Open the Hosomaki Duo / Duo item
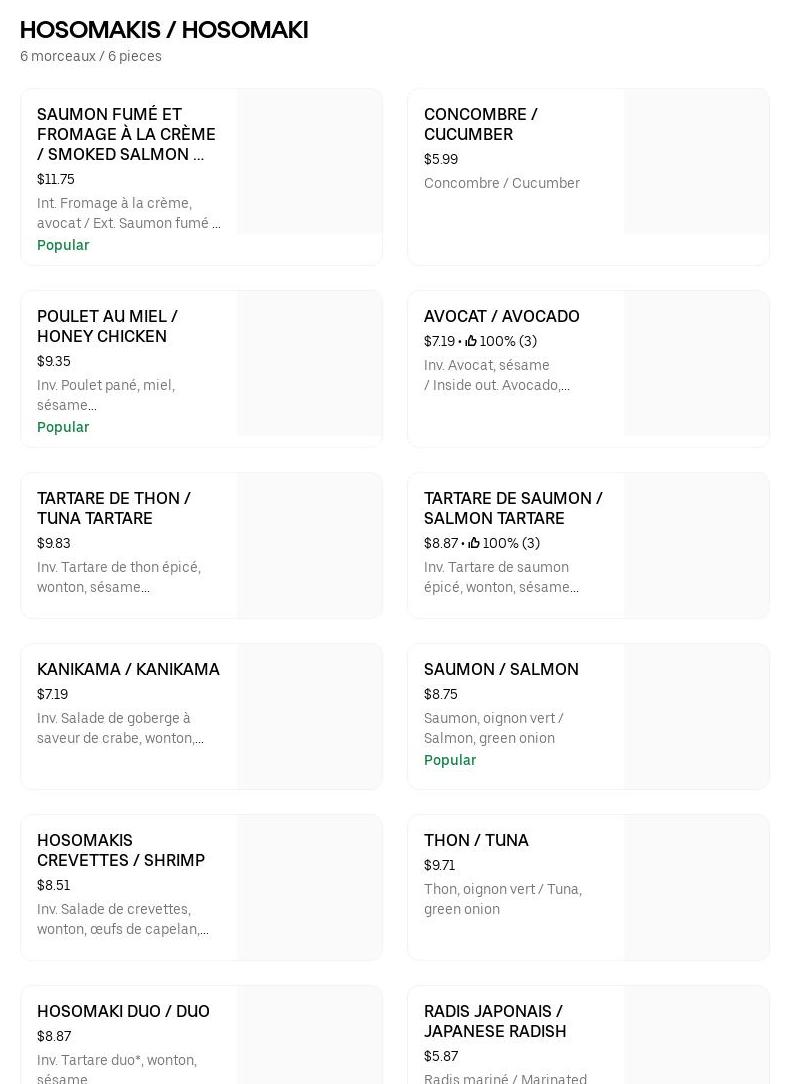The height and width of the screenshot is (1084, 804). pos(123,1011)
